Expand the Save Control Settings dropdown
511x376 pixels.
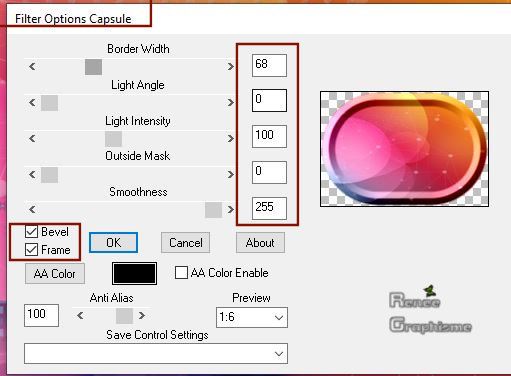coord(156,353)
